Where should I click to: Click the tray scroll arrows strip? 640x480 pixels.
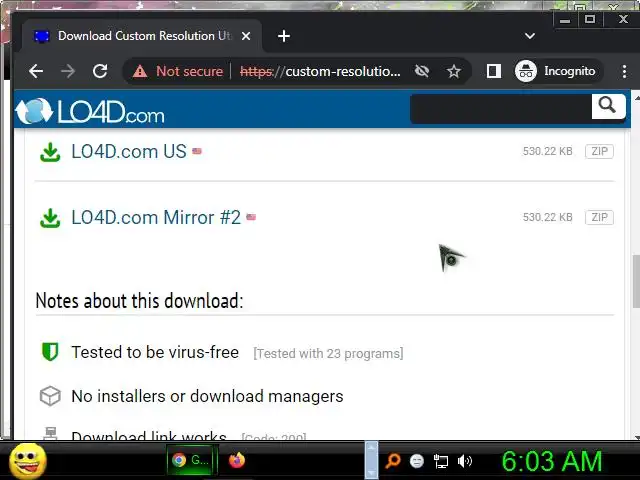tap(371, 460)
